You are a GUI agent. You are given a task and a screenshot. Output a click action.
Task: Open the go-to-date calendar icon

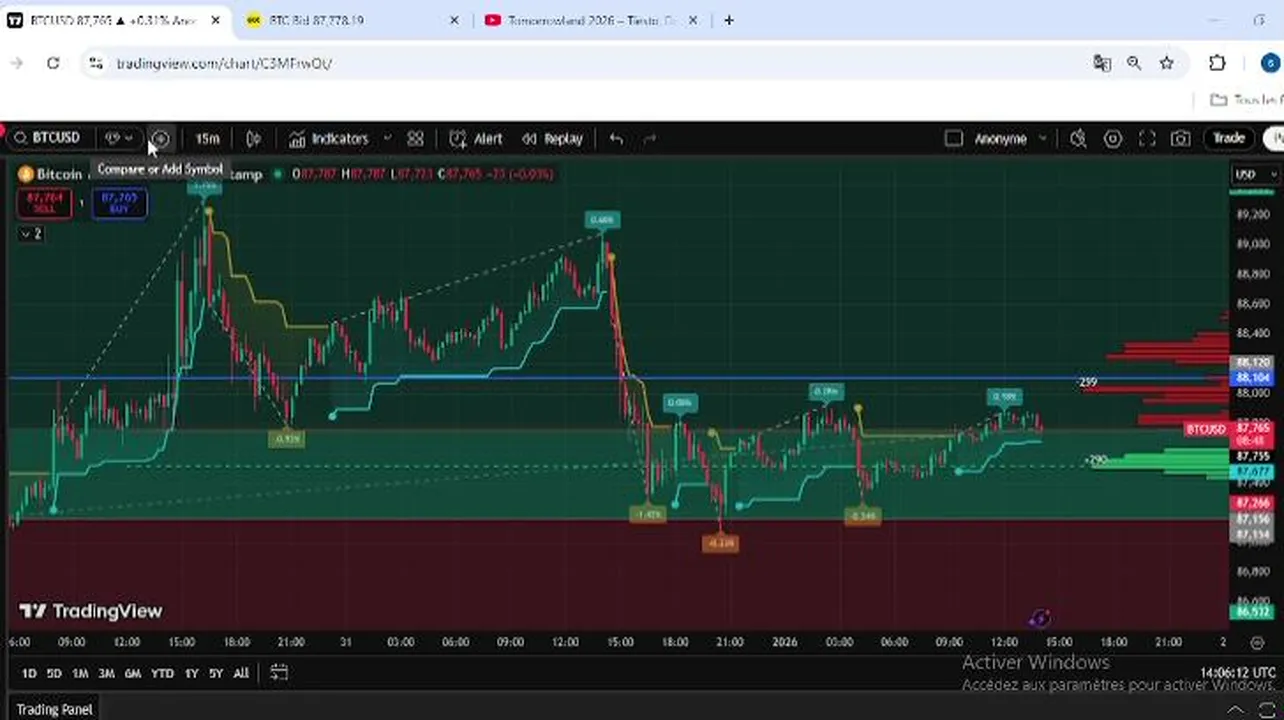click(280, 673)
